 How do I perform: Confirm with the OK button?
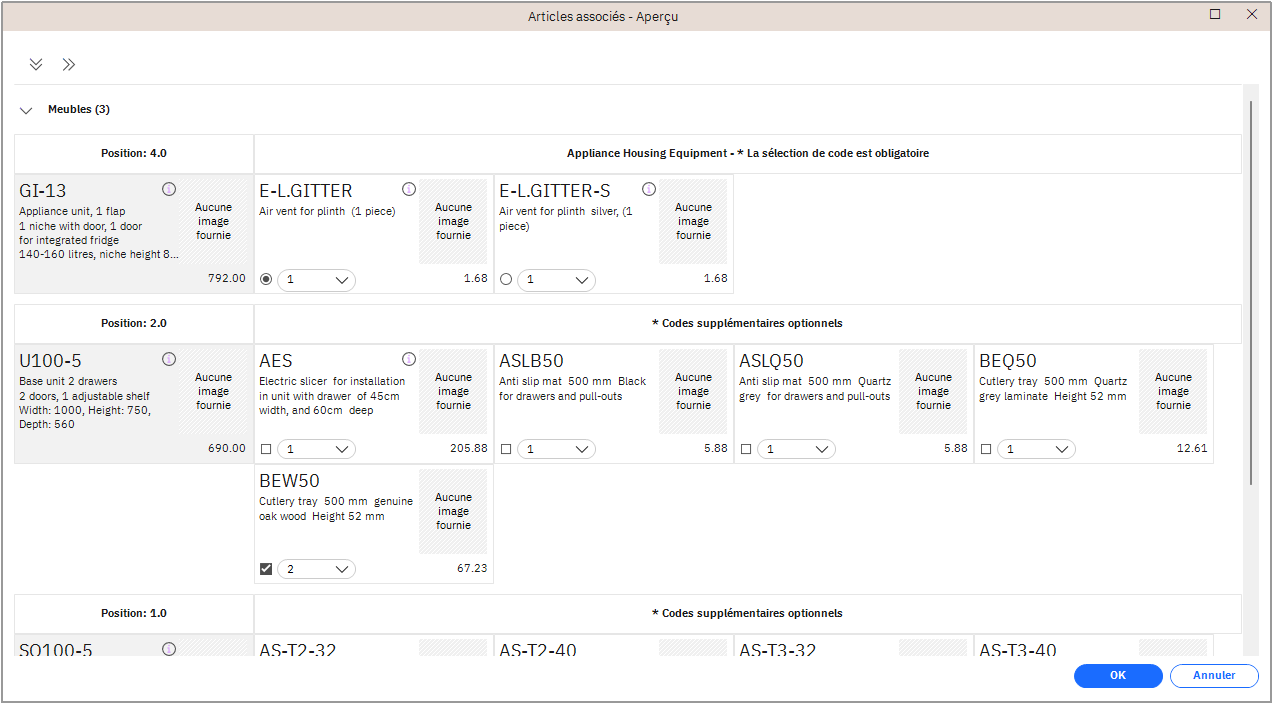(1118, 676)
